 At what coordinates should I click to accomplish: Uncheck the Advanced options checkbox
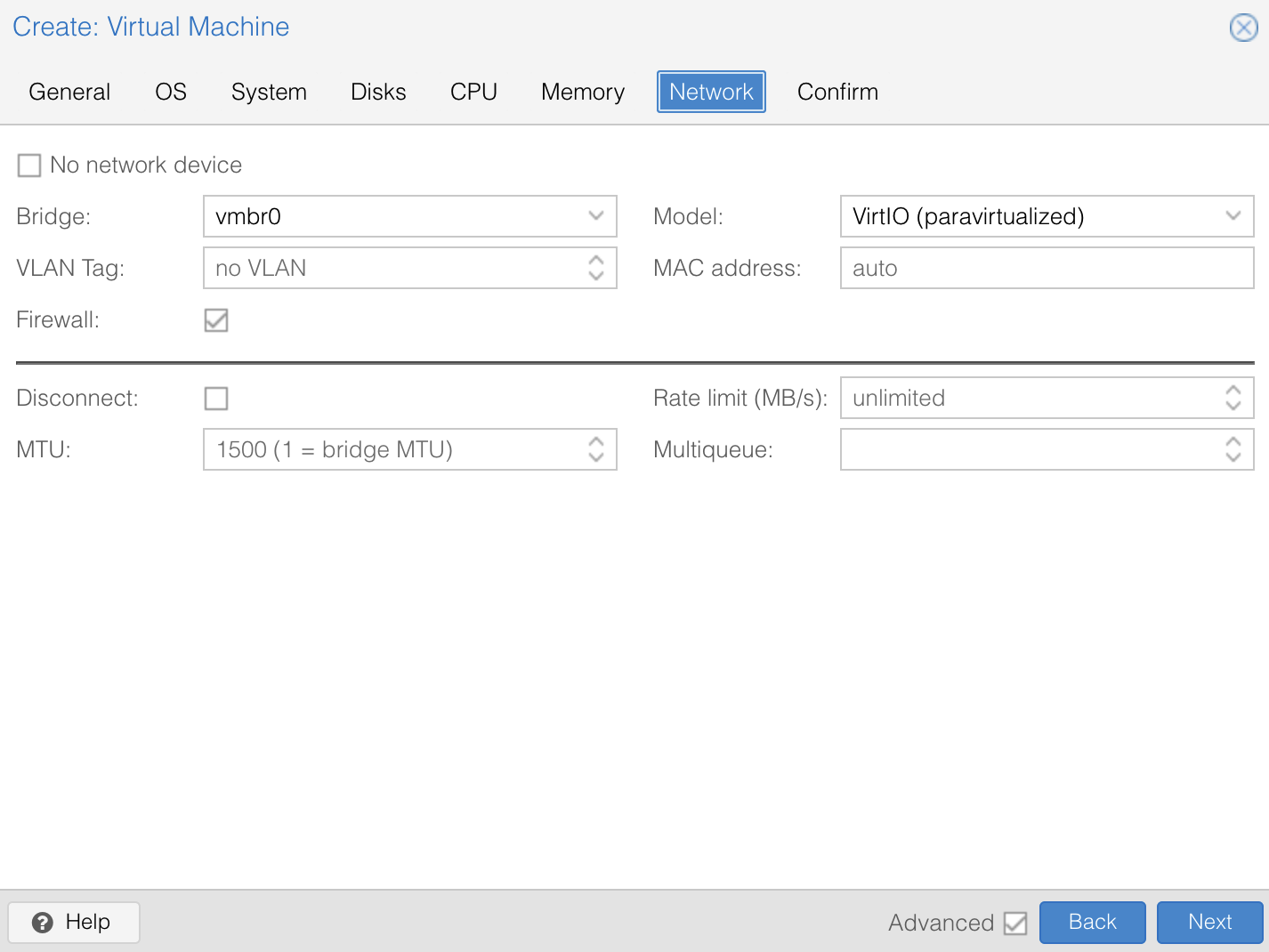pyautogui.click(x=1015, y=923)
